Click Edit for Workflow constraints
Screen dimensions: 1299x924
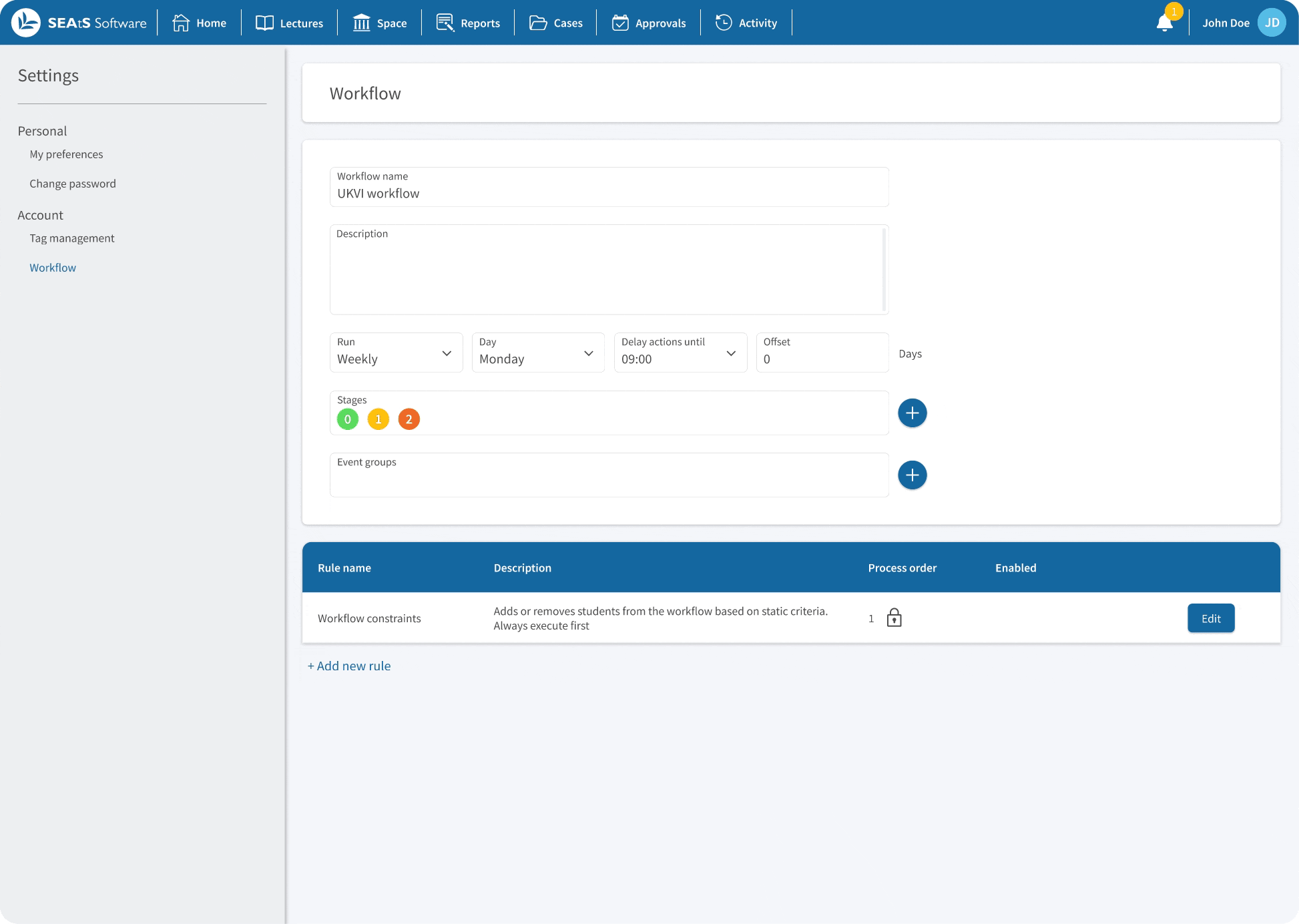point(1211,618)
